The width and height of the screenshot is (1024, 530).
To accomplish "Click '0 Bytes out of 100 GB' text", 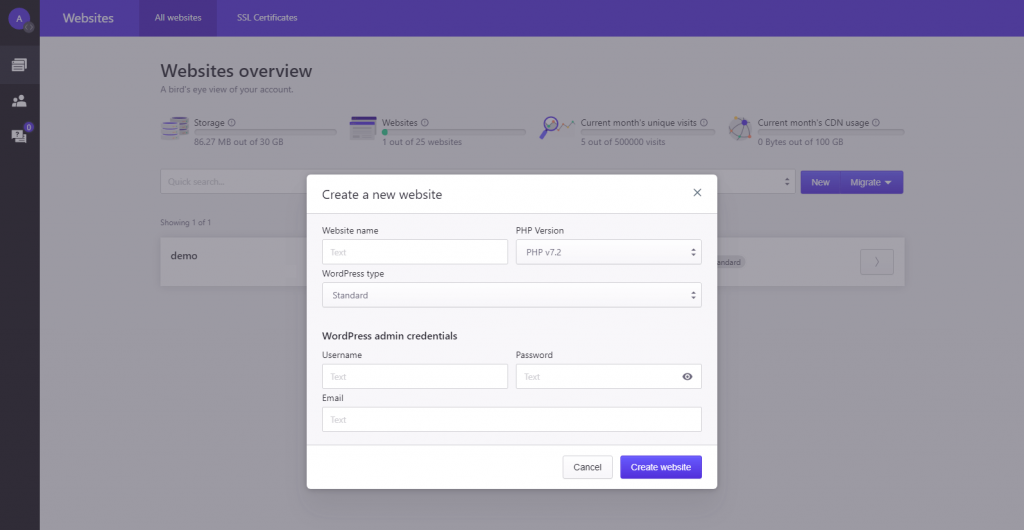I will (x=800, y=142).
